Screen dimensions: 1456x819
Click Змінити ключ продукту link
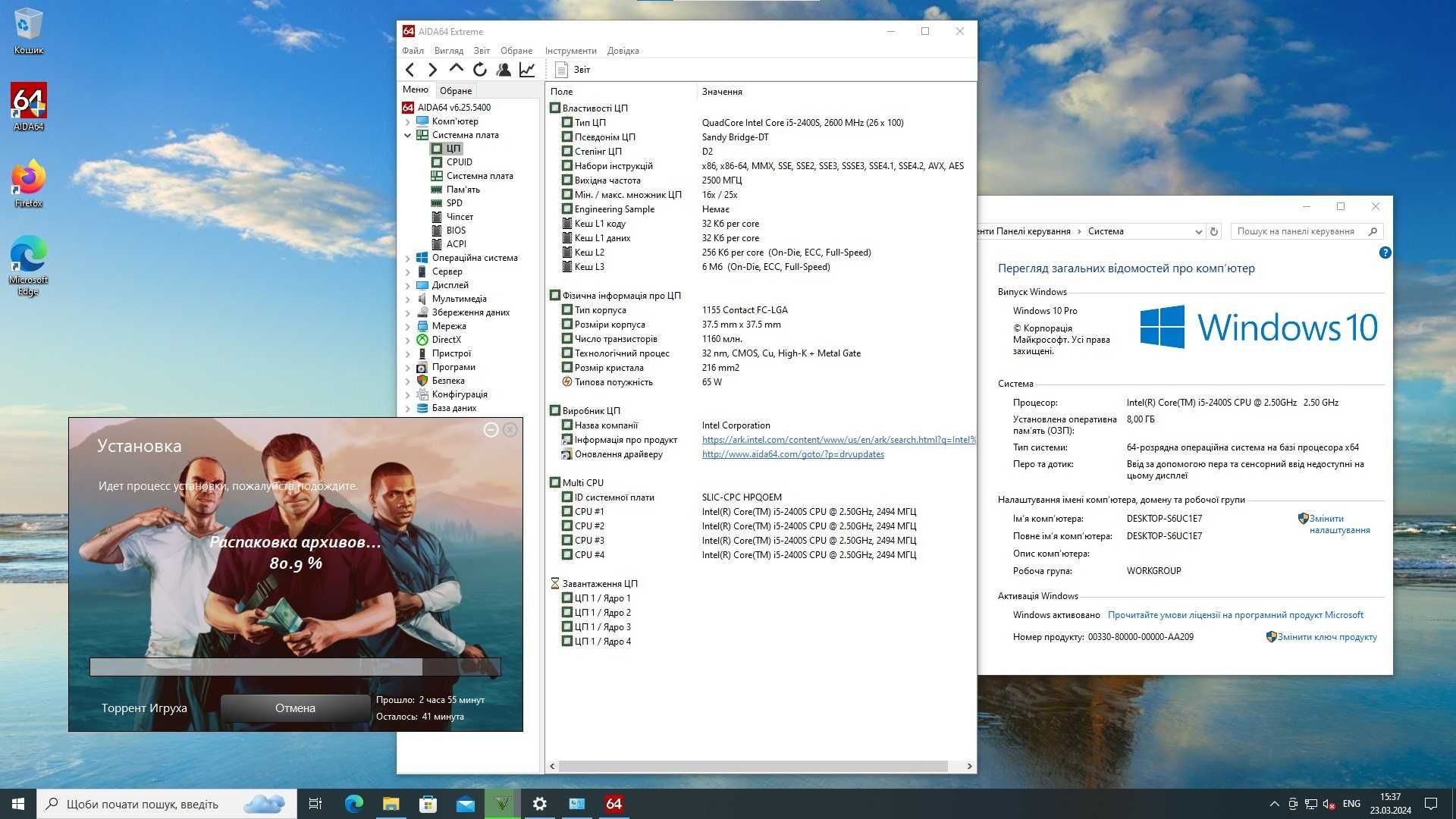coord(1326,637)
